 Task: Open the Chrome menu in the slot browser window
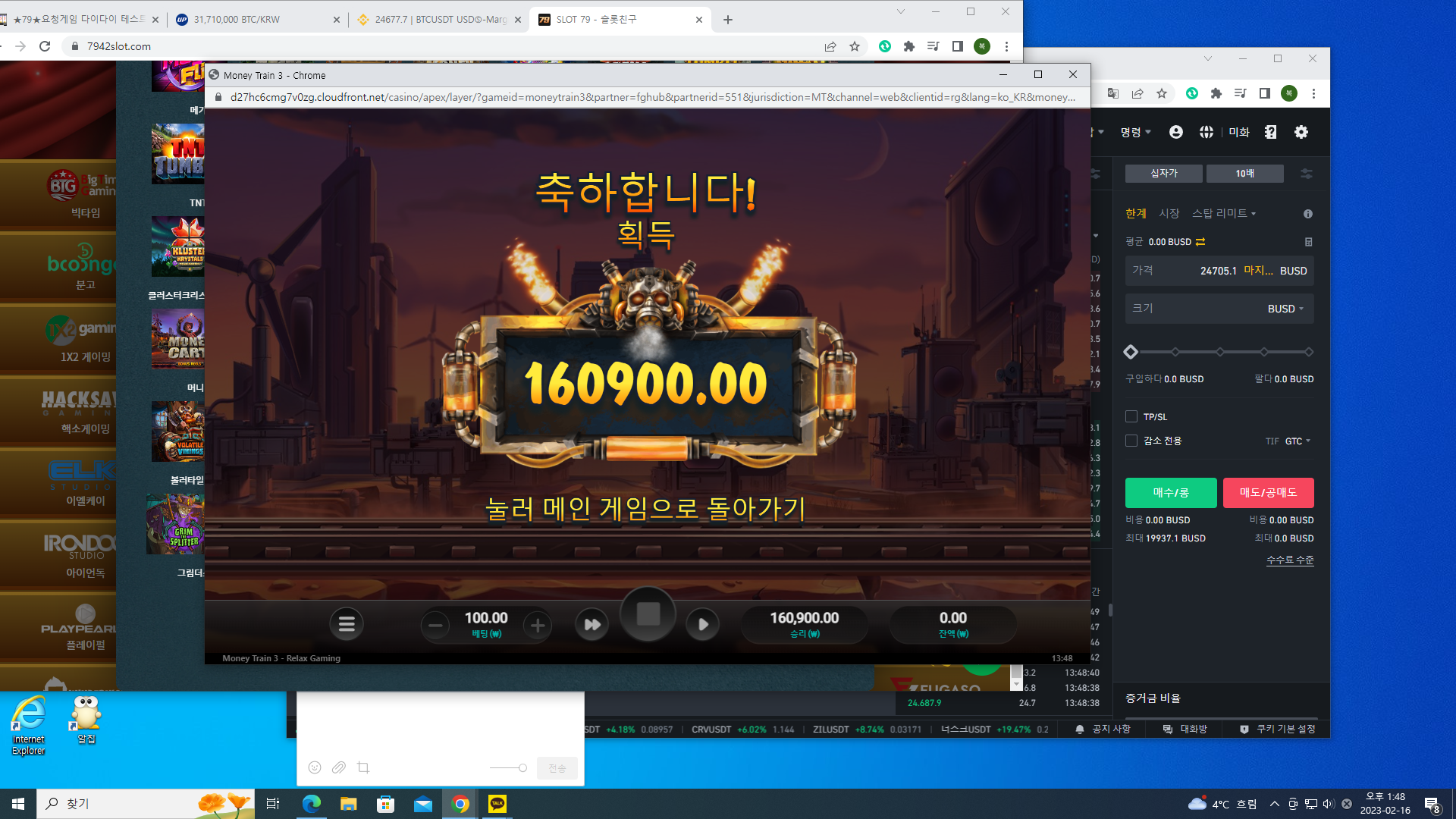tap(1006, 46)
